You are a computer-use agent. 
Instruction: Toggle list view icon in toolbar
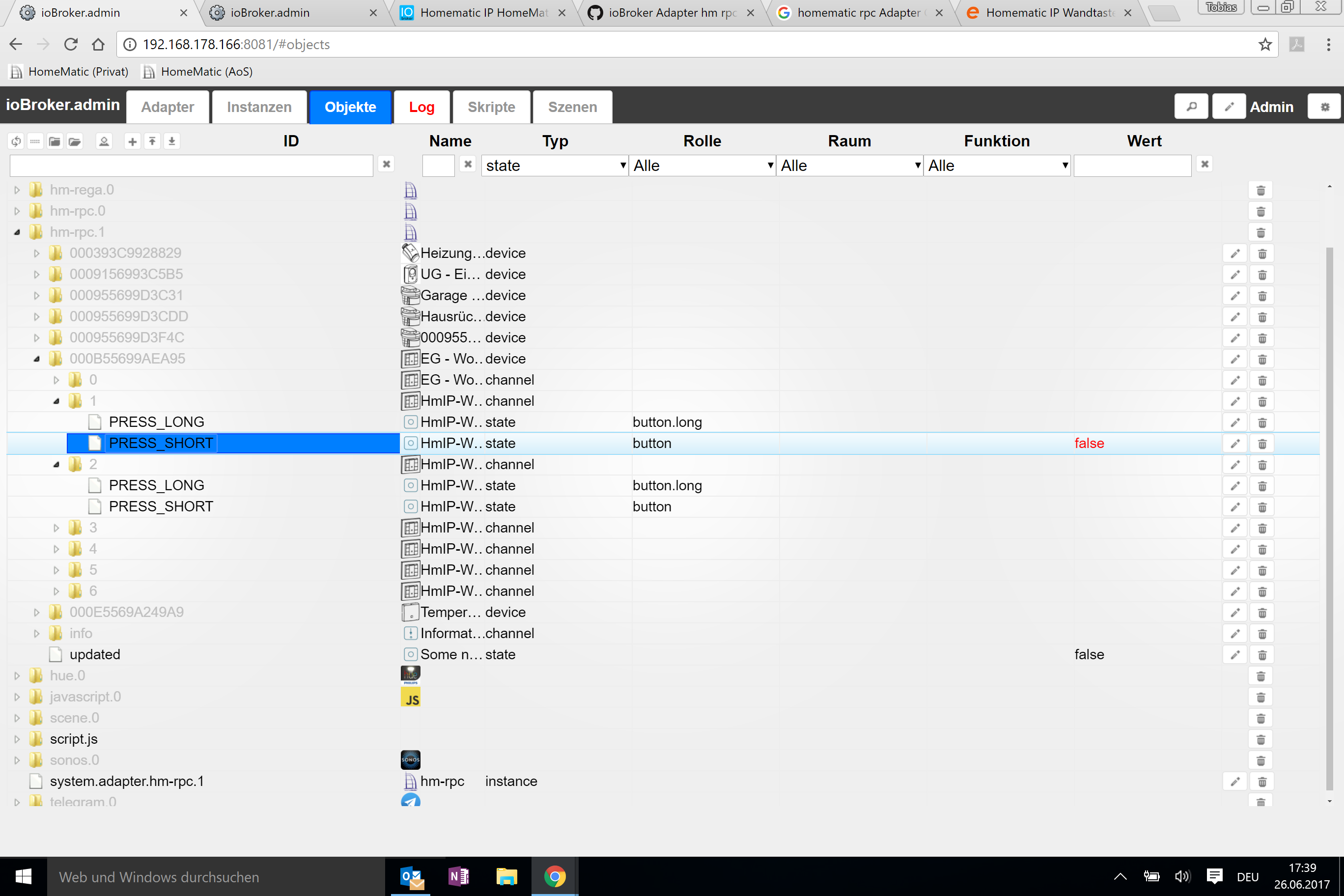[35, 141]
